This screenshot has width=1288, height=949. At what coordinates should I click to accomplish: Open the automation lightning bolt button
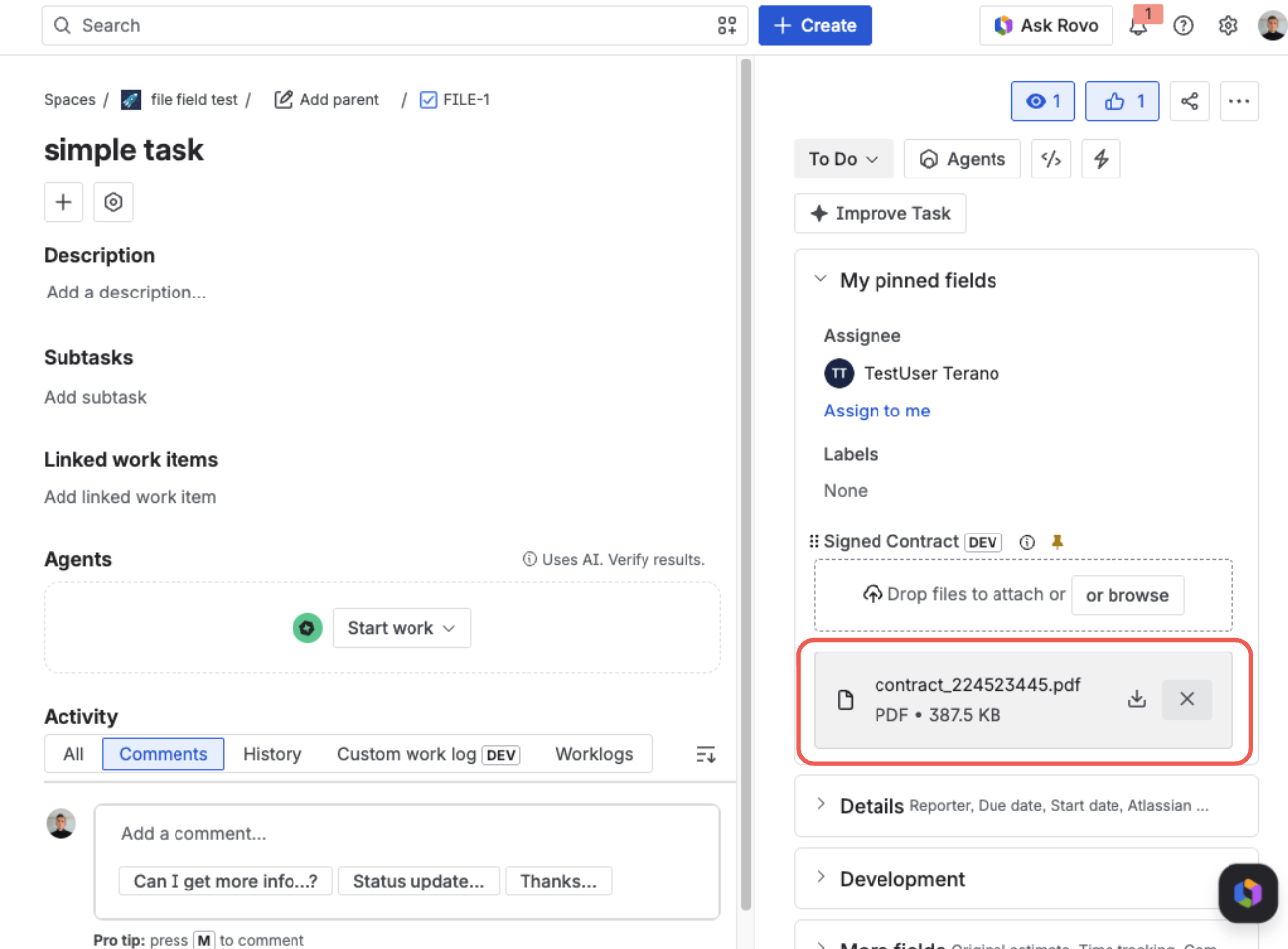click(x=1101, y=159)
